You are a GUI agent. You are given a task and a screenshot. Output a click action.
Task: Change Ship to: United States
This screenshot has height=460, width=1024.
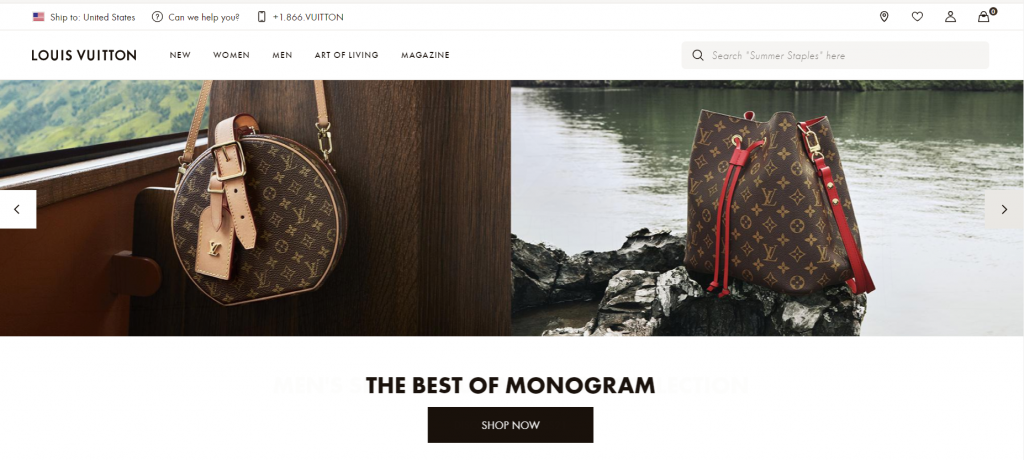(93, 18)
